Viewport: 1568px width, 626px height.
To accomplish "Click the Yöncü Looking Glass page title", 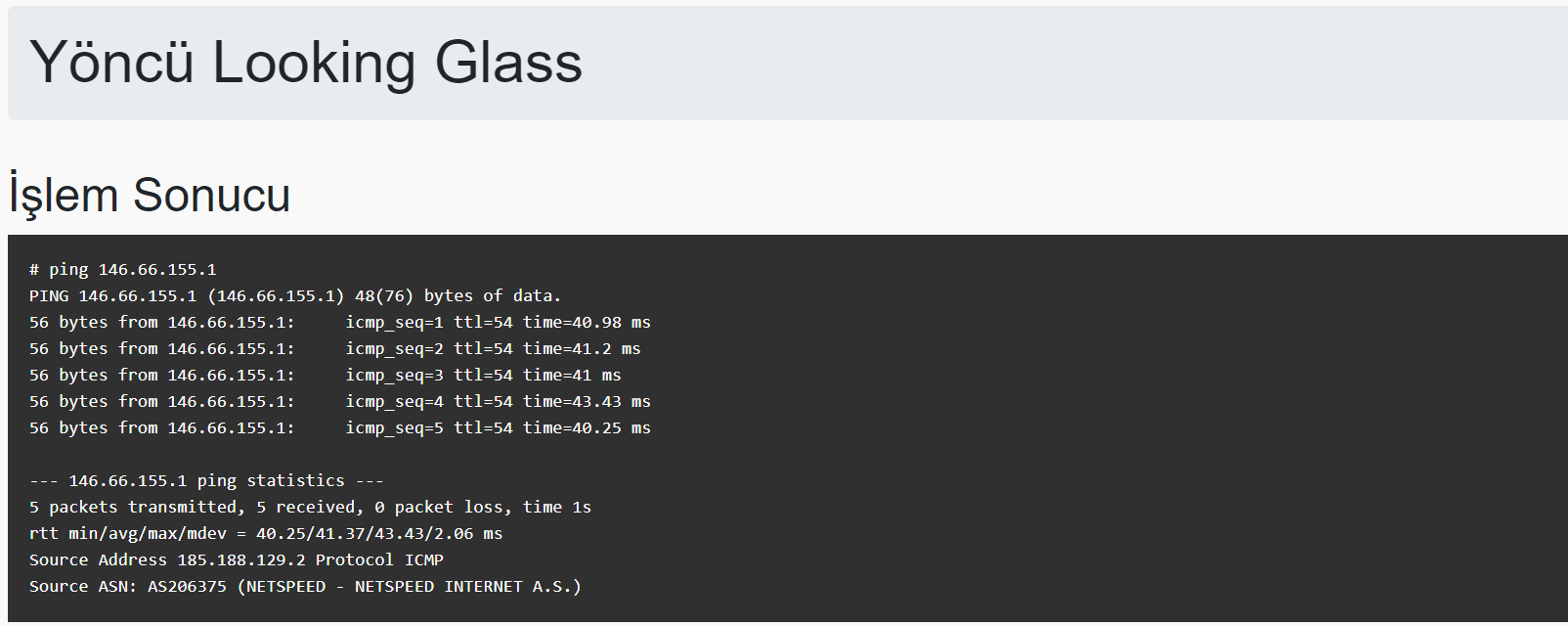I will [306, 63].
